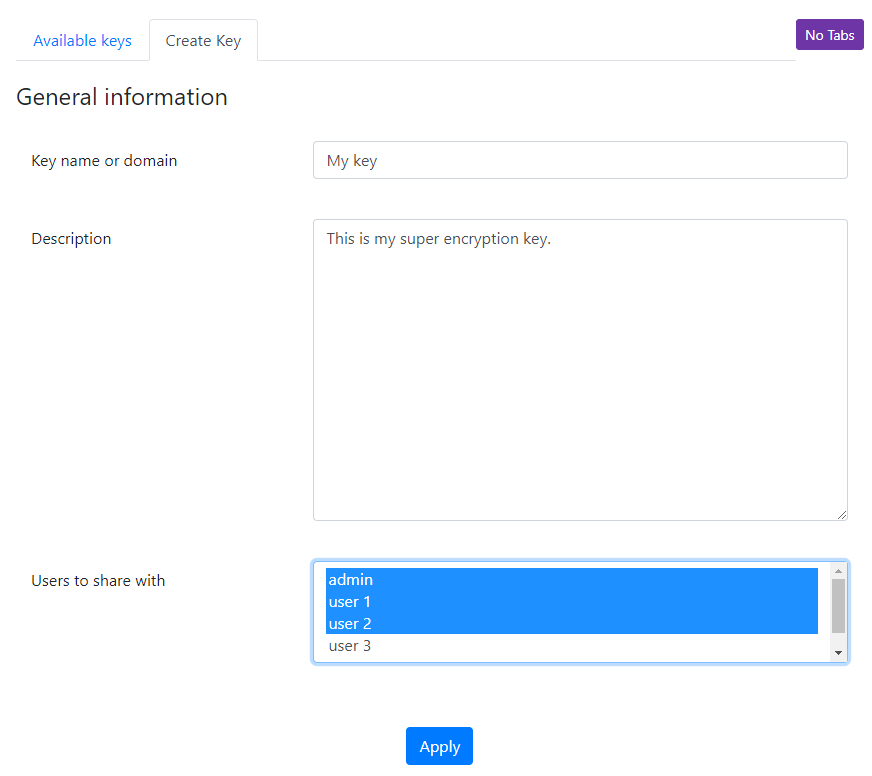Click inside the Description text area
This screenshot has height=776, width=872.
pos(580,370)
